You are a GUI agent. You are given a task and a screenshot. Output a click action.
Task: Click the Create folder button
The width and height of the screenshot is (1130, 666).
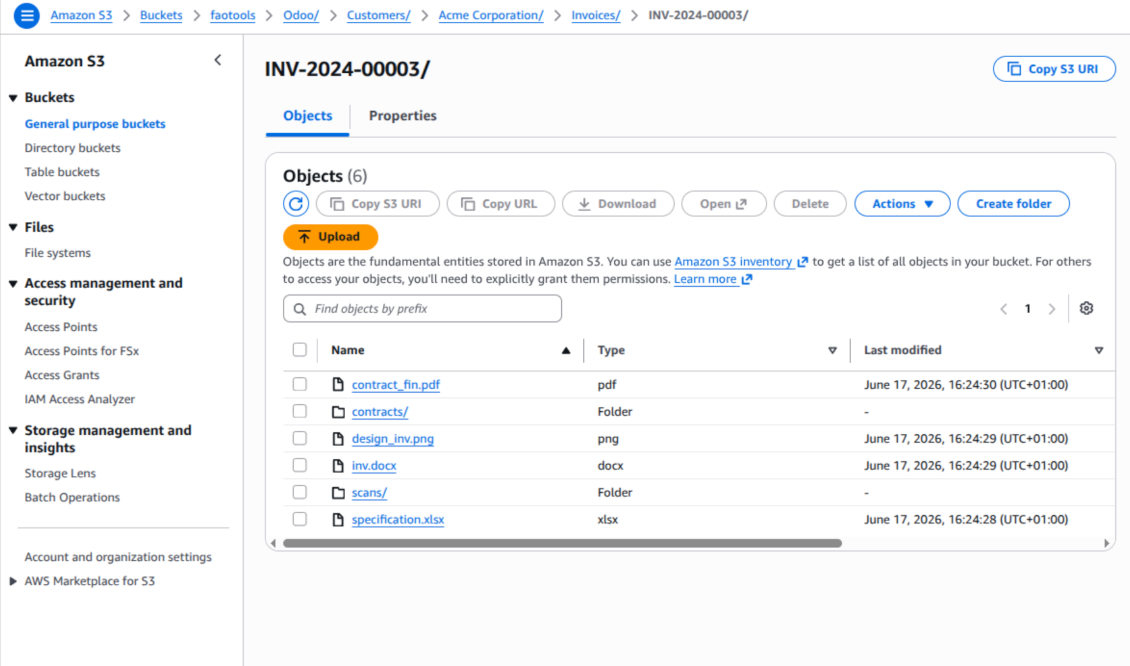1013,204
